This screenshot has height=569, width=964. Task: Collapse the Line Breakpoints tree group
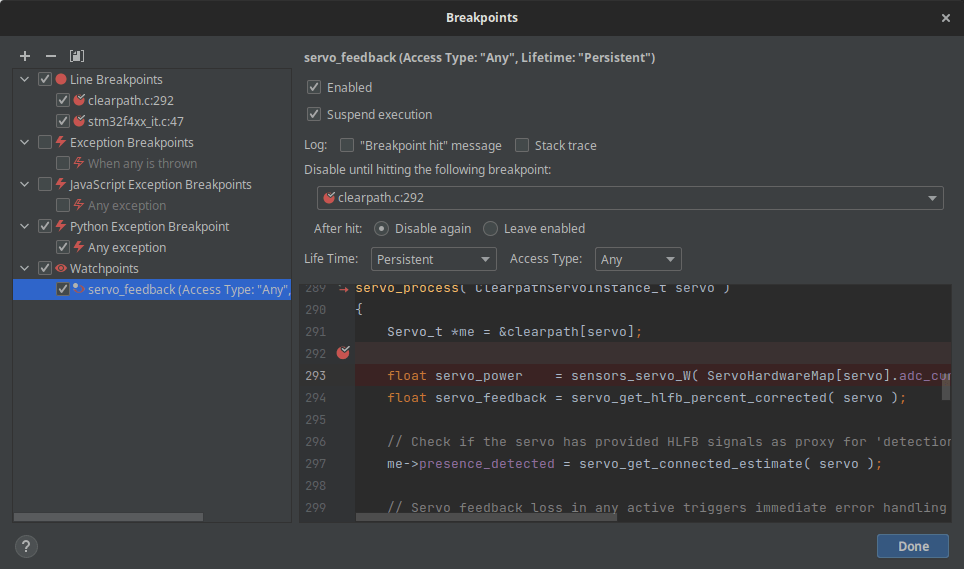[x=25, y=80]
